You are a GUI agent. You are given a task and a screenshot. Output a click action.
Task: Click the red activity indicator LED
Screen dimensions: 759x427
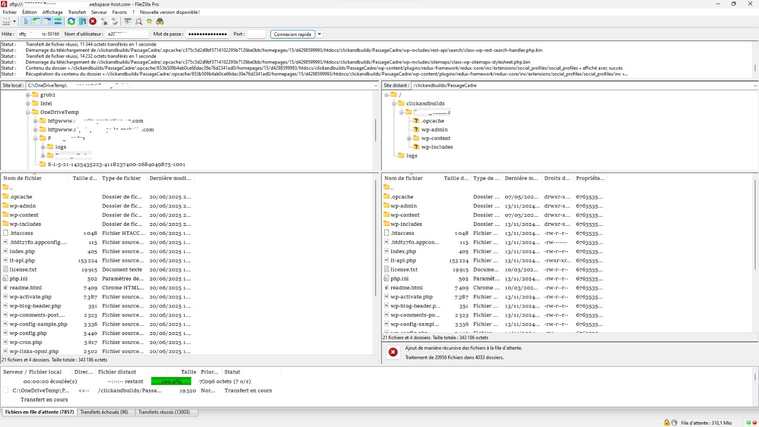[754, 423]
